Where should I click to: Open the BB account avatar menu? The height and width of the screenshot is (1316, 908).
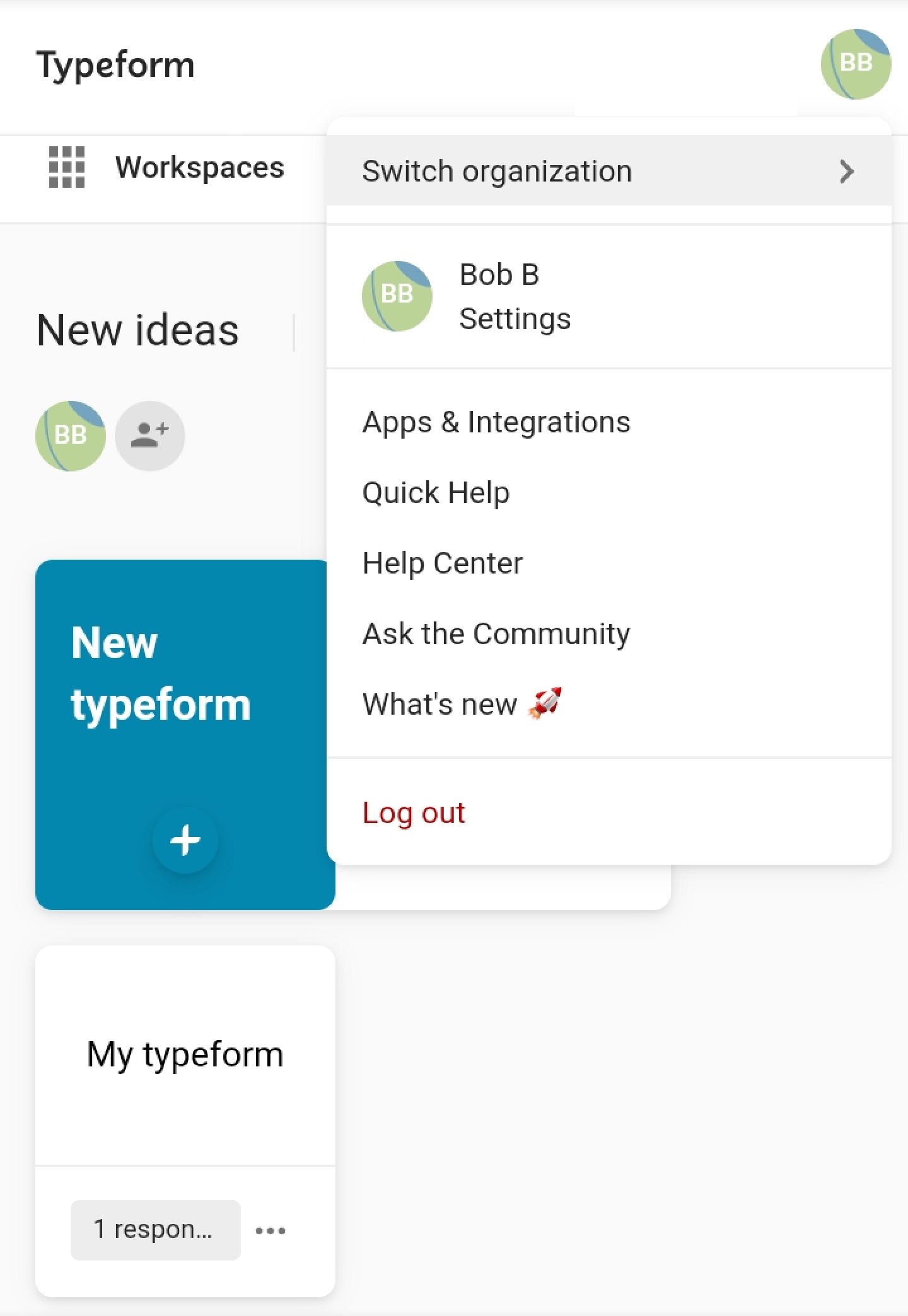856,64
